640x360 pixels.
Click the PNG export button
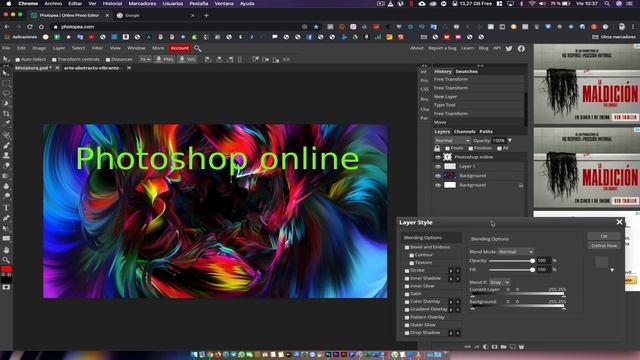click(x=164, y=60)
